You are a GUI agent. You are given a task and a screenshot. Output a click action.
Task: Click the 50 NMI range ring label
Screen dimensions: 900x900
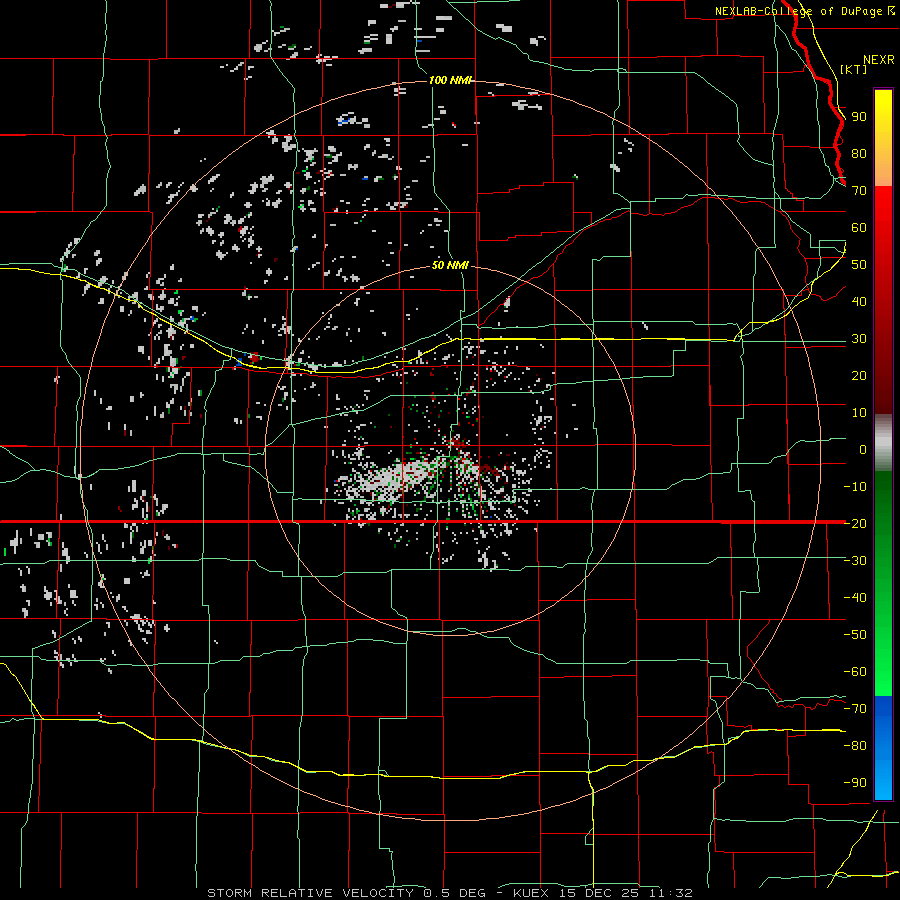450,265
